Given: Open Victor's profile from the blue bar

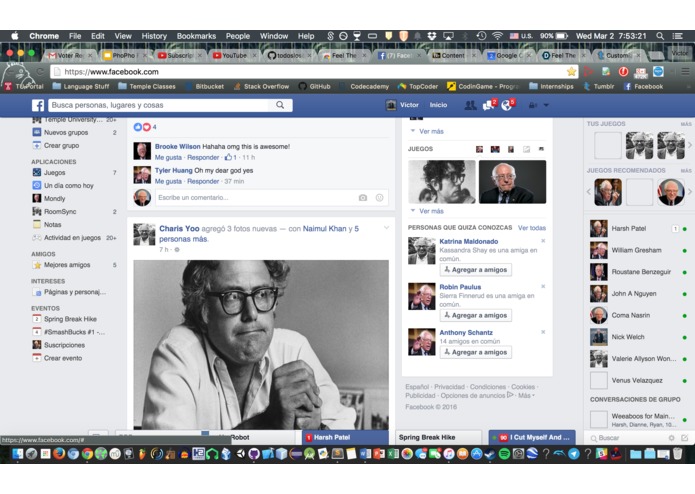Looking at the screenshot, I should 402,105.
